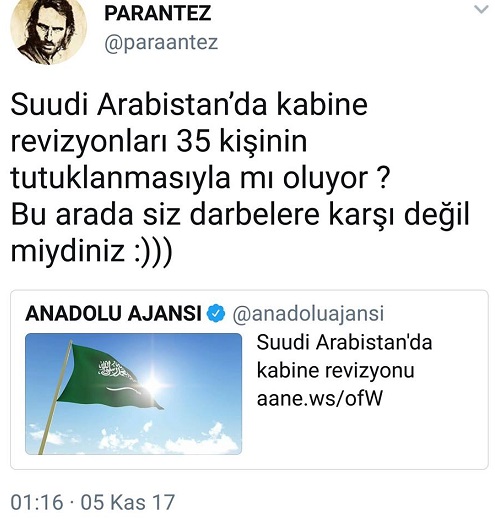Click the ":)))" emoticon in the tweet
Viewport: 495px width, 526px height.
pyautogui.click(x=153, y=252)
